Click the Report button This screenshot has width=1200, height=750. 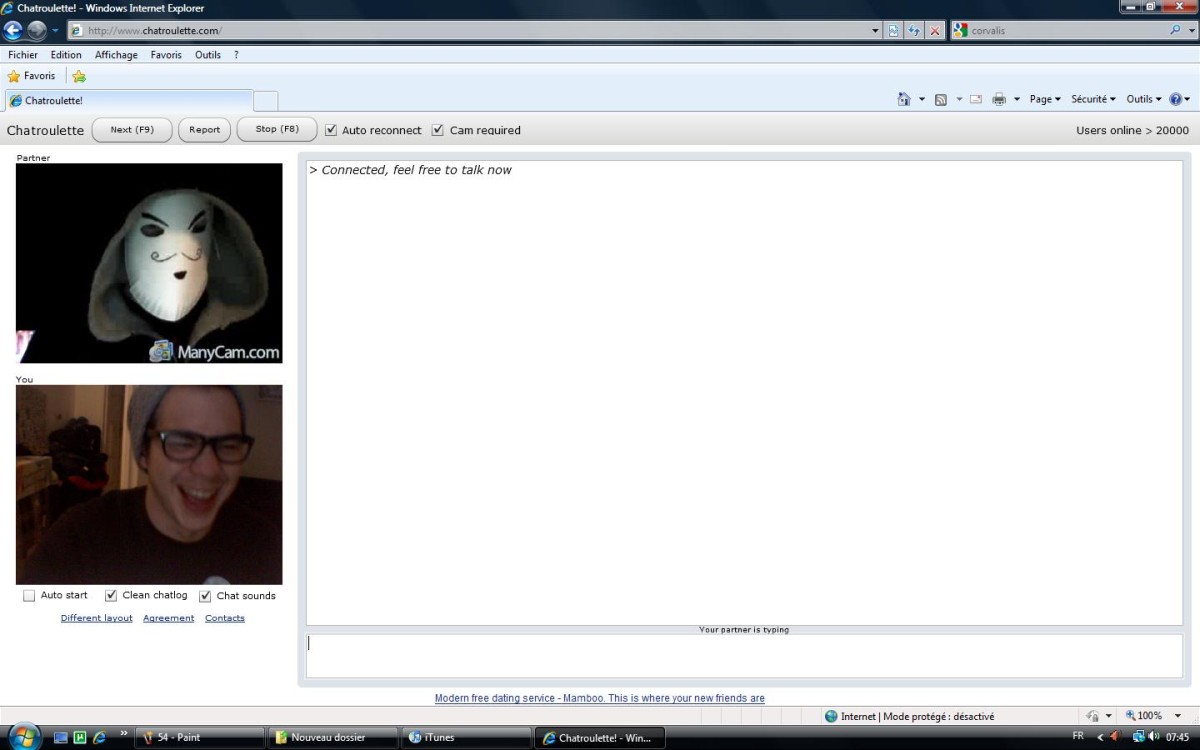tap(204, 130)
